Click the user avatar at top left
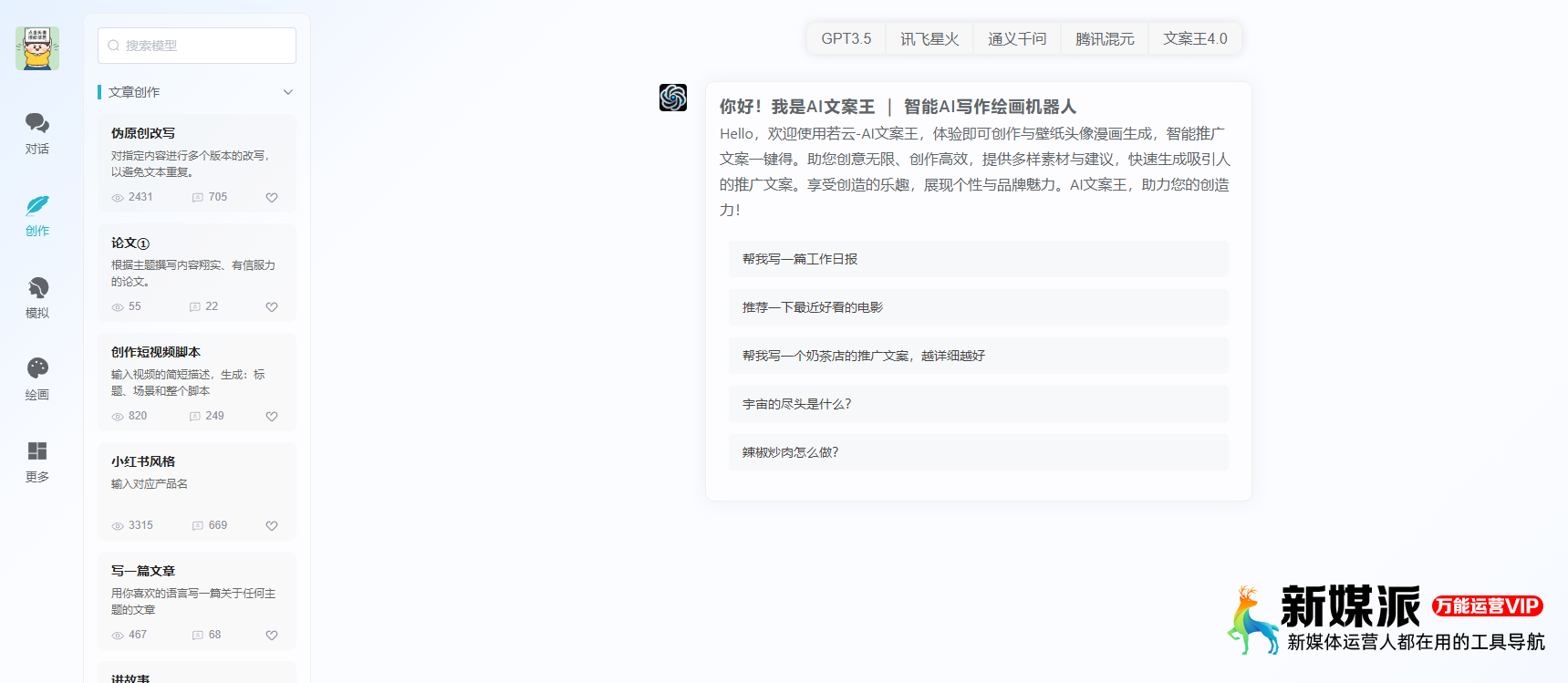 tap(37, 48)
